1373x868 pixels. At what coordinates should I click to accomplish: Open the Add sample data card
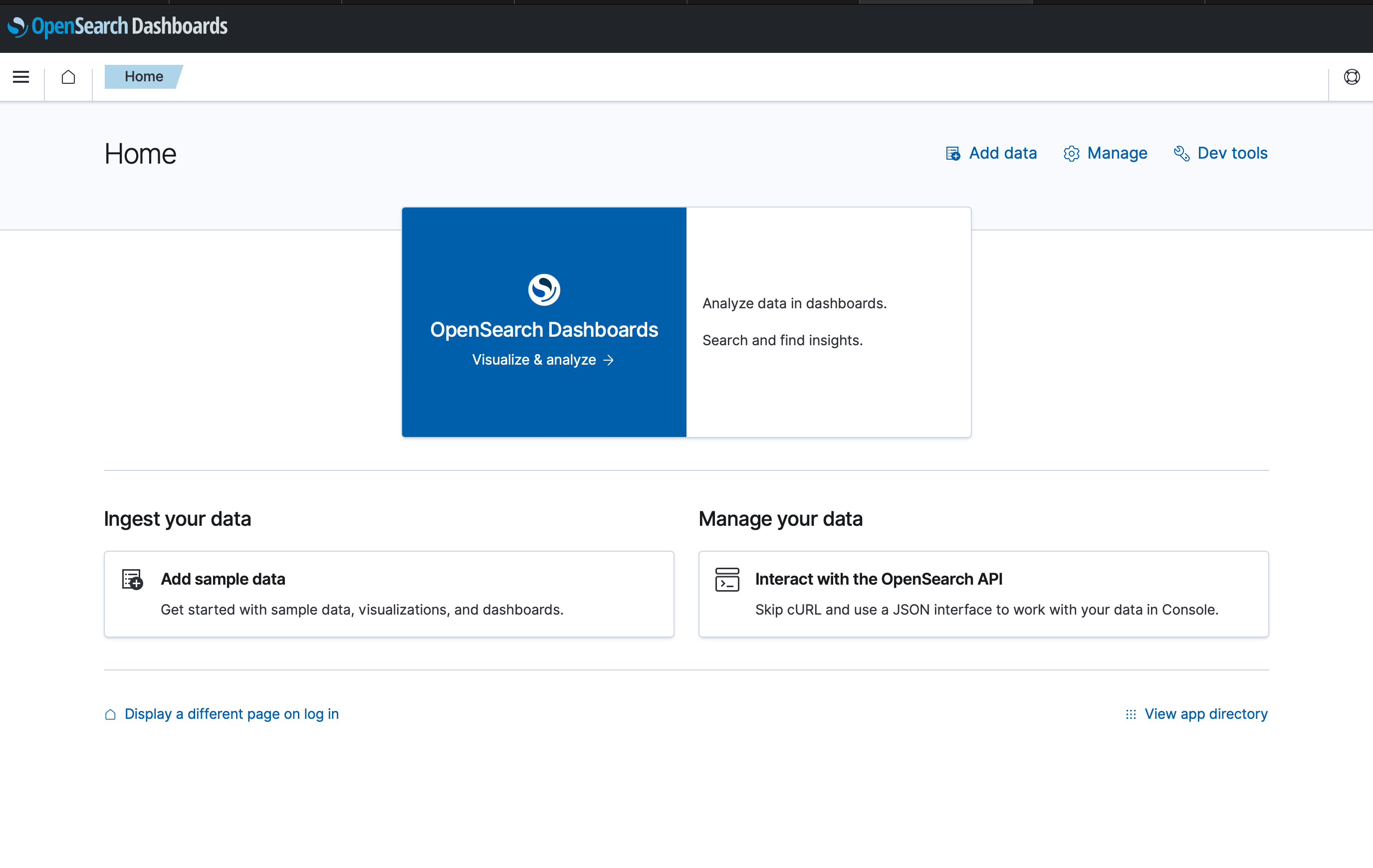(388, 594)
